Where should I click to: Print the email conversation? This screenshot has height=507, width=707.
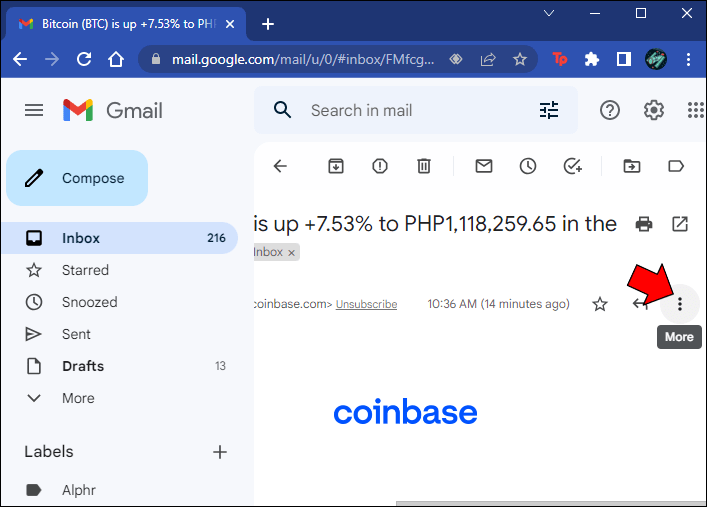click(x=643, y=224)
